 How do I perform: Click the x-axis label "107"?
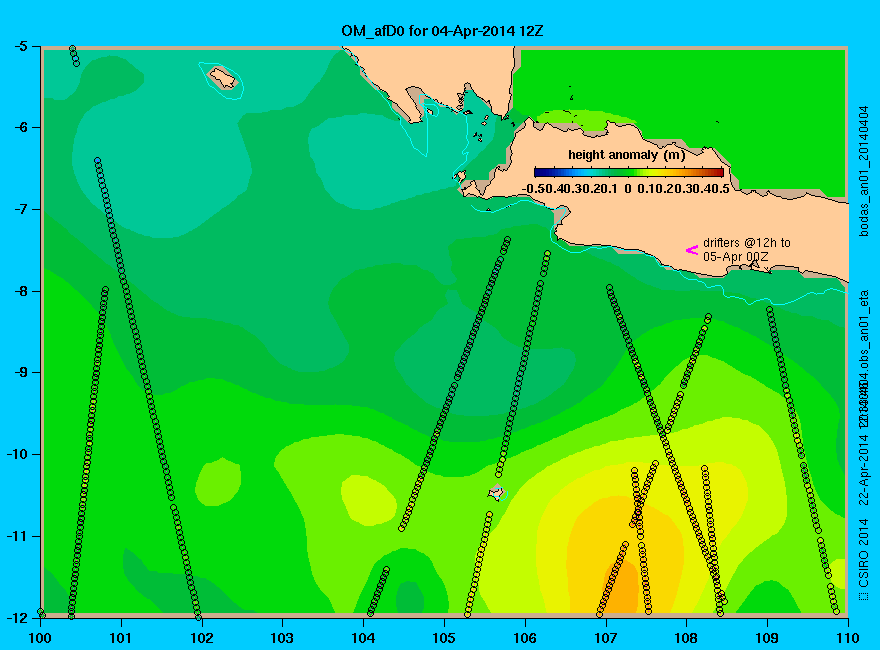click(x=606, y=638)
